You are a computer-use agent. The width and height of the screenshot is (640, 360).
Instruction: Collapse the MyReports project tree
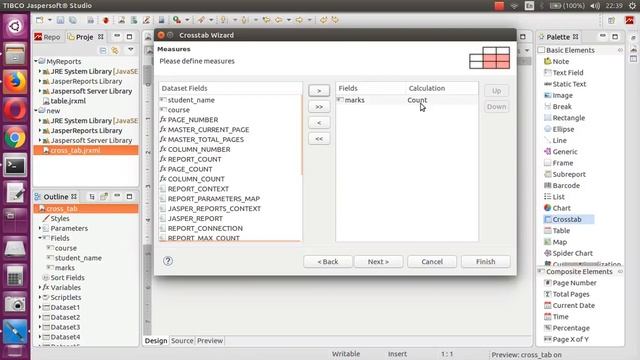36,61
